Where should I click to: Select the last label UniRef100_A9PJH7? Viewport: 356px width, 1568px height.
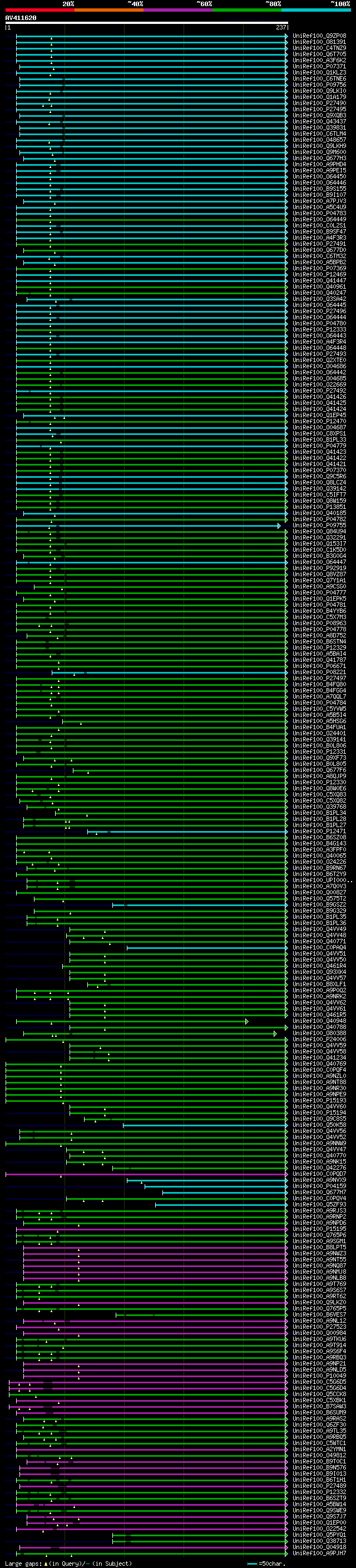(x=319, y=1554)
